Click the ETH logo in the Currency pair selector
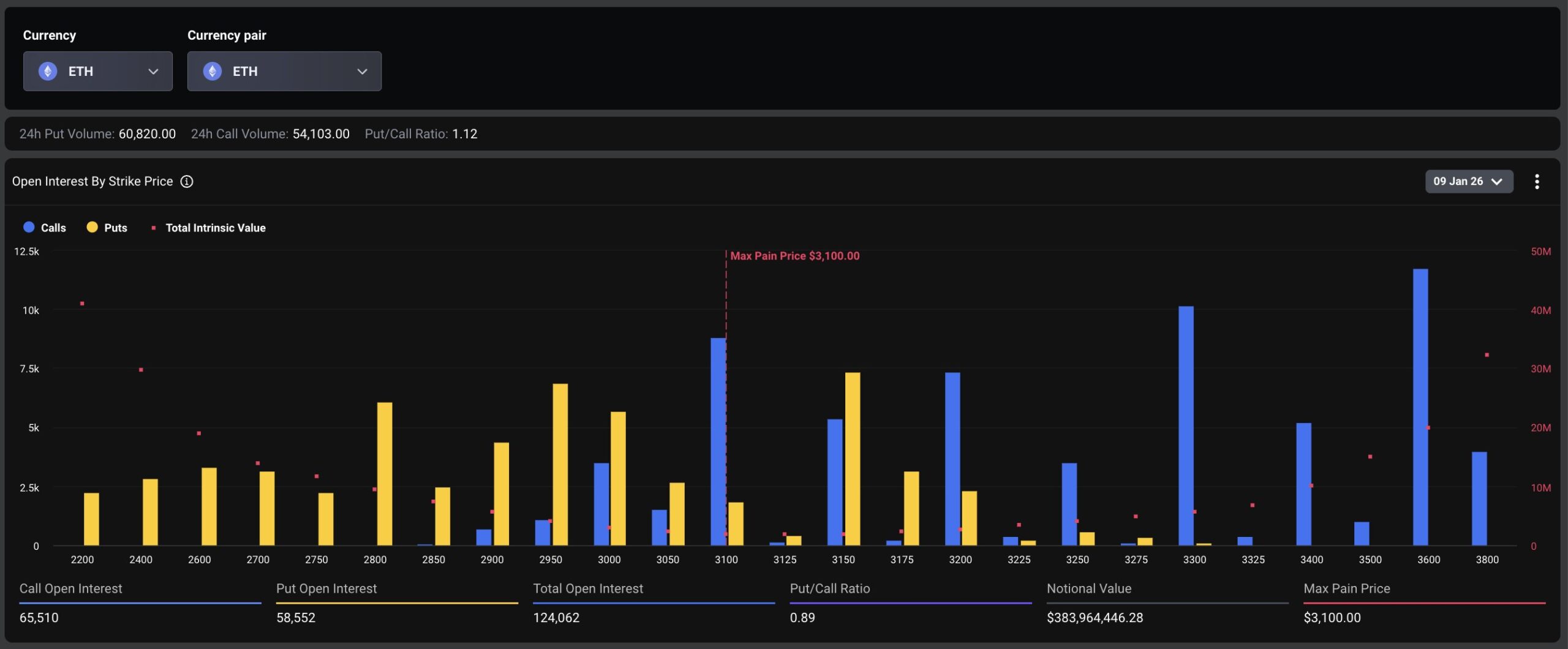Screen dimensions: 1568x649 [x=213, y=71]
